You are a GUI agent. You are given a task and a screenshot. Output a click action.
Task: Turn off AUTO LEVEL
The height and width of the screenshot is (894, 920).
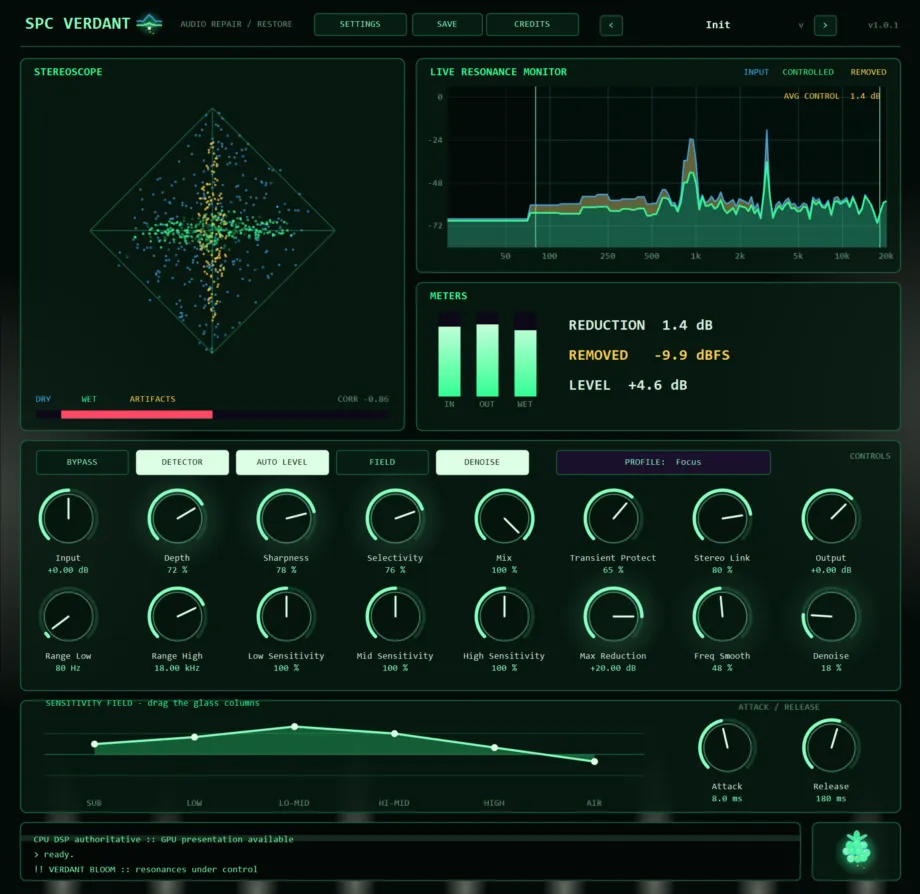282,462
